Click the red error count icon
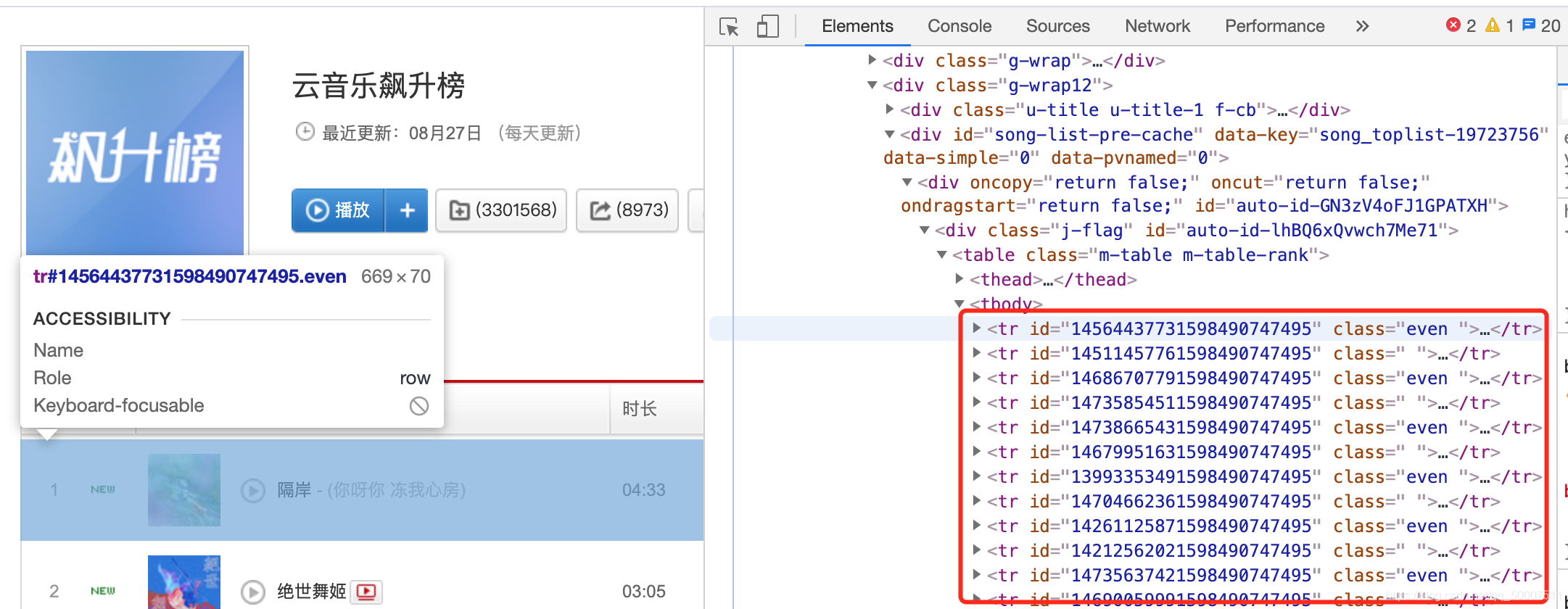The width and height of the screenshot is (1568, 609). (x=1453, y=25)
